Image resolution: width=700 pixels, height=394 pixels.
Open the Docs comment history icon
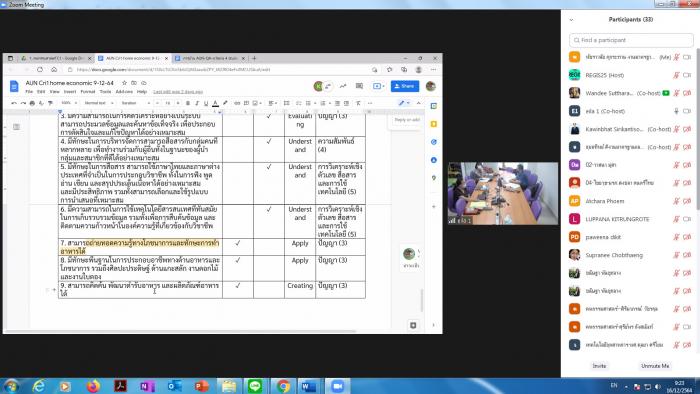pyautogui.click(x=359, y=86)
